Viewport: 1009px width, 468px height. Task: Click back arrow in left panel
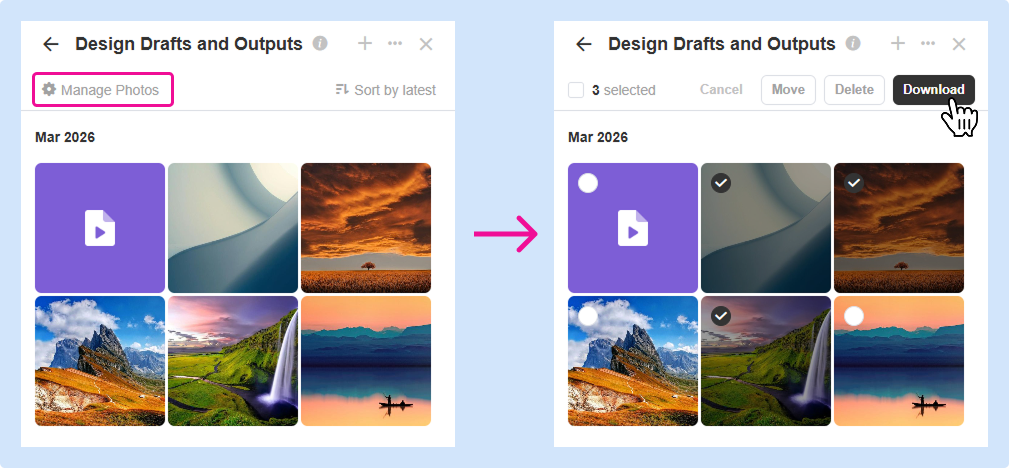pyautogui.click(x=51, y=44)
